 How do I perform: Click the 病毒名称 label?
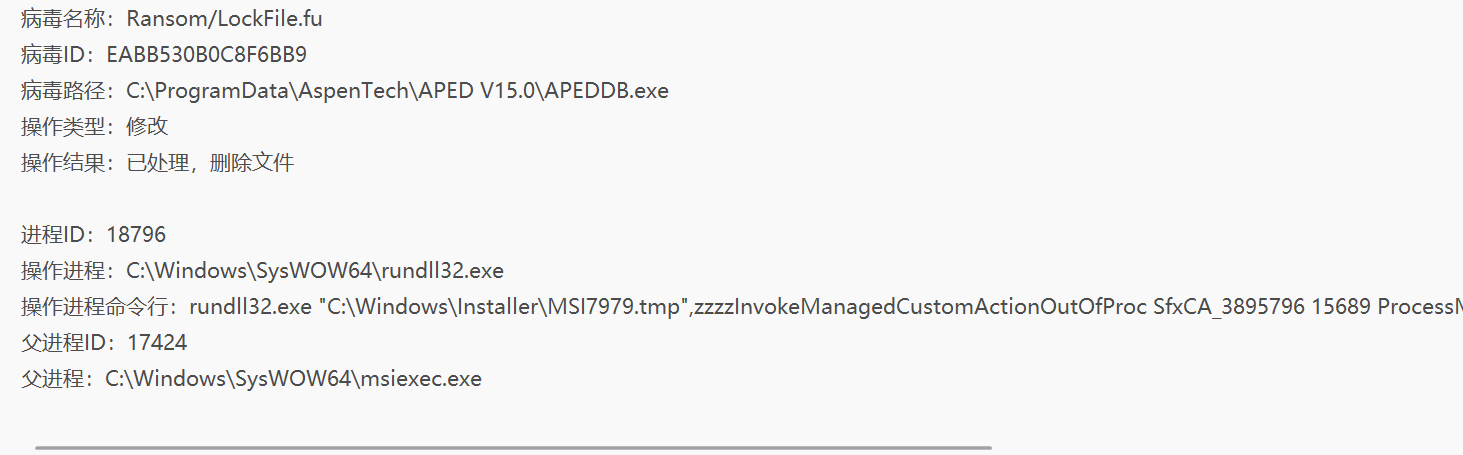pyautogui.click(x=62, y=18)
